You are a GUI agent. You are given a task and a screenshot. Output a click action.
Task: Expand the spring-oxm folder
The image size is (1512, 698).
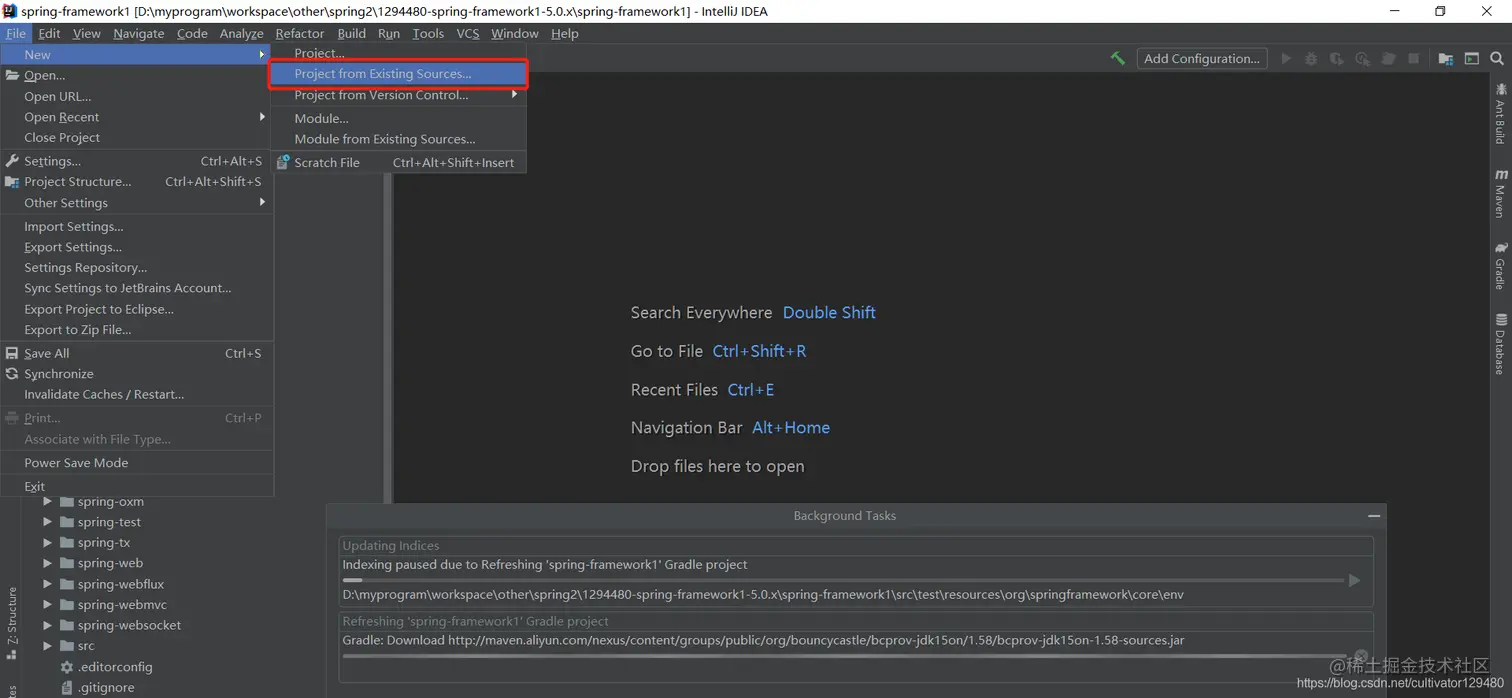point(47,502)
